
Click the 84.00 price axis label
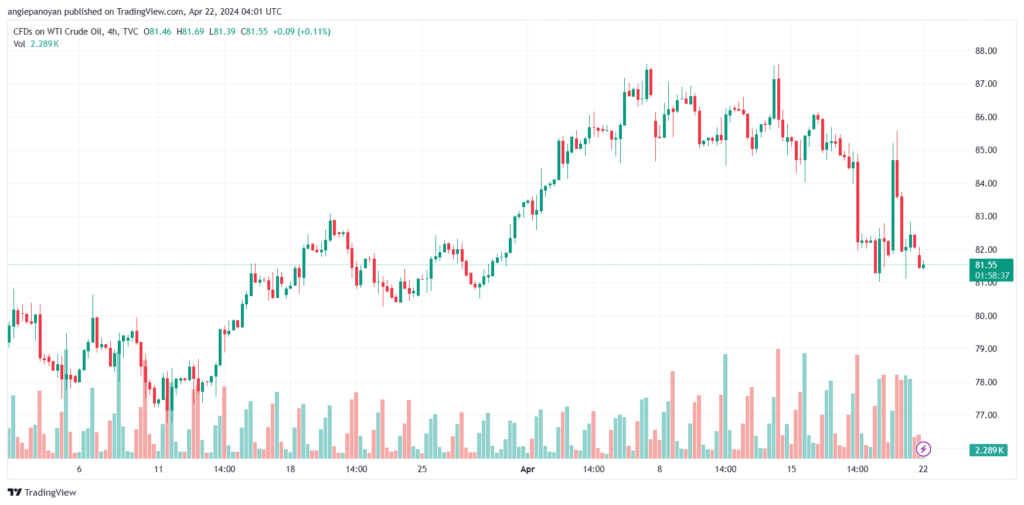(985, 184)
